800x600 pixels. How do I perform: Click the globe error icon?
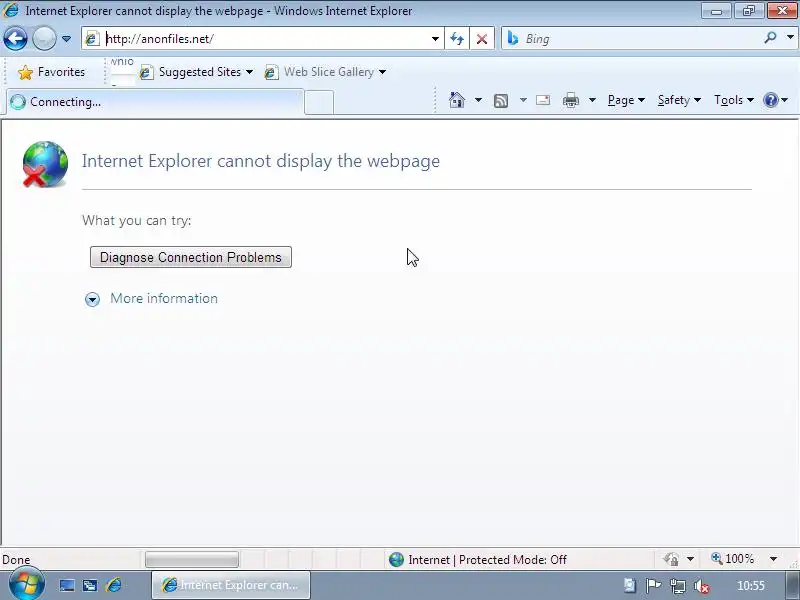[x=45, y=164]
